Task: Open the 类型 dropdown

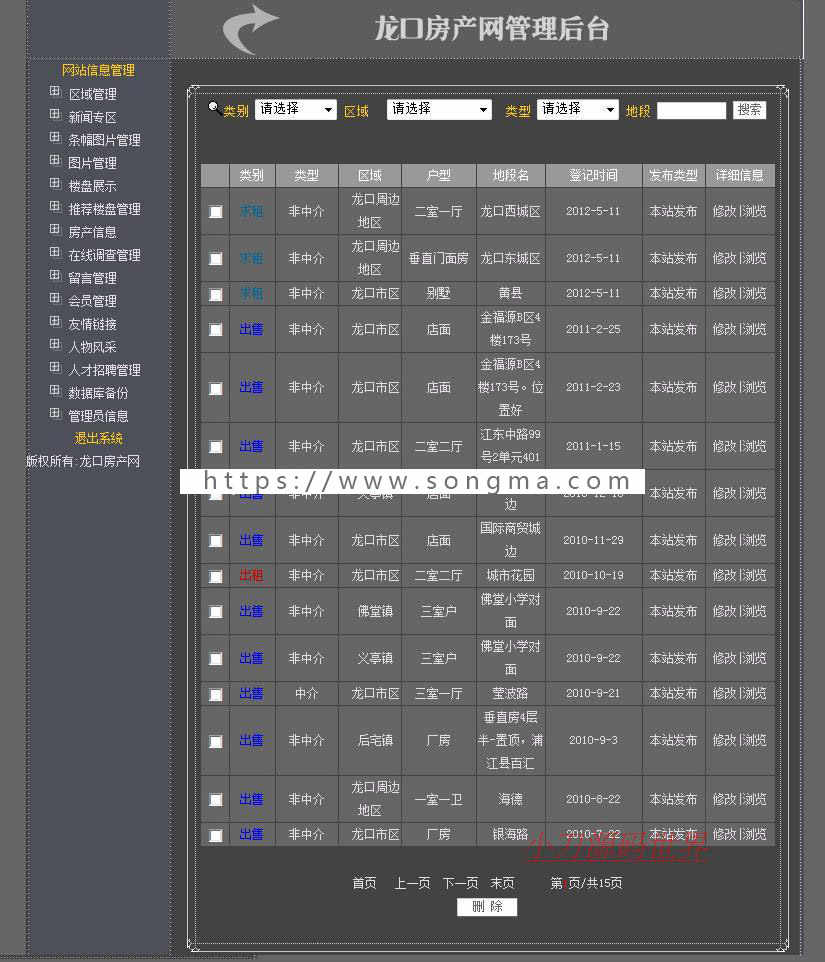Action: (577, 109)
